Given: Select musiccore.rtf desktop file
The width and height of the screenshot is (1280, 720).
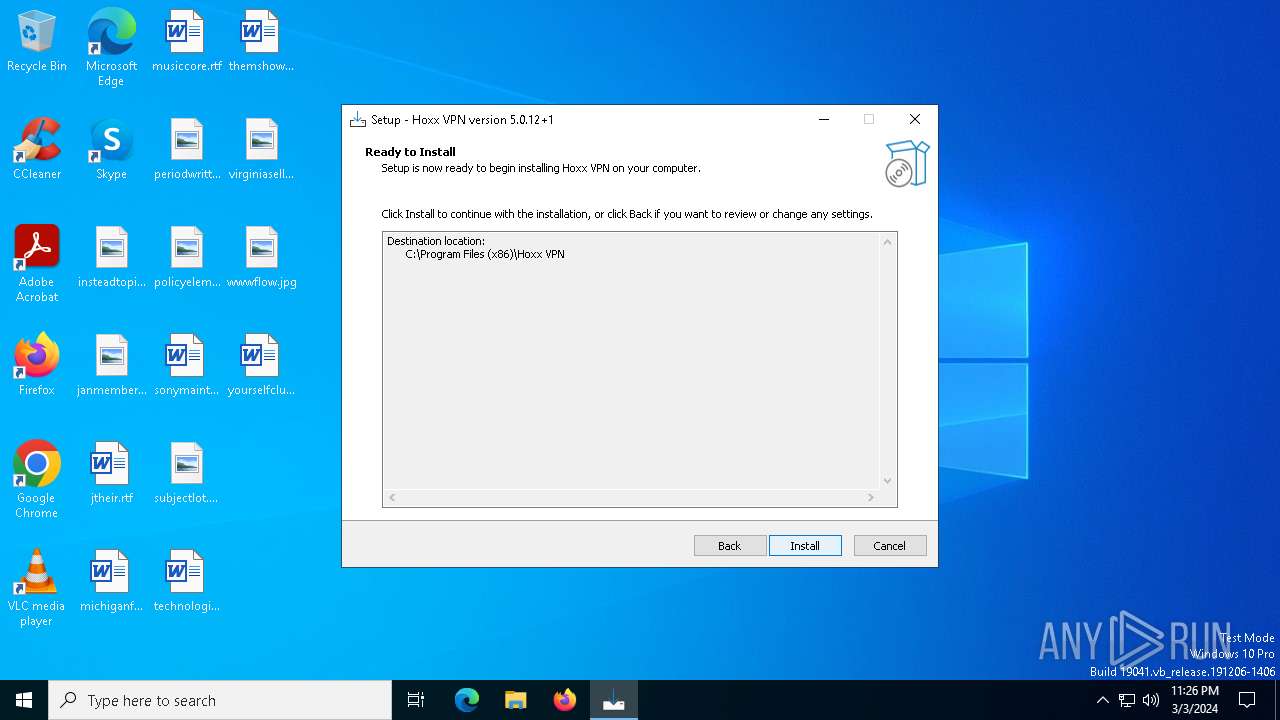Looking at the screenshot, I should pyautogui.click(x=186, y=42).
